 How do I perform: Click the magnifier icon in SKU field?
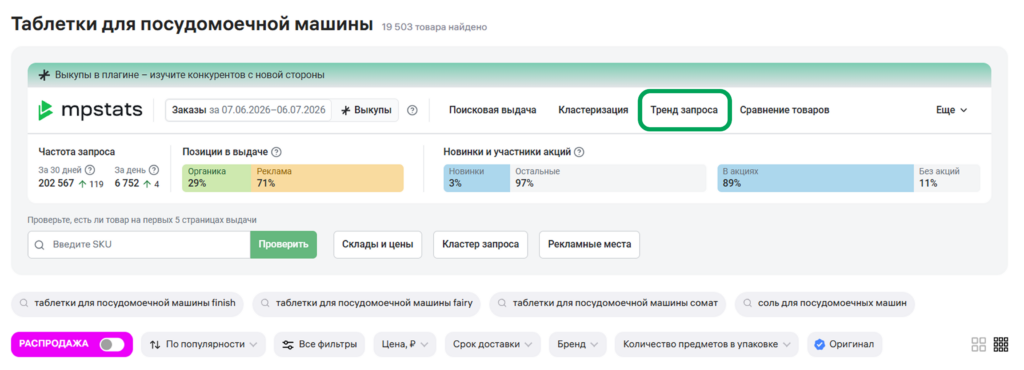pos(40,245)
